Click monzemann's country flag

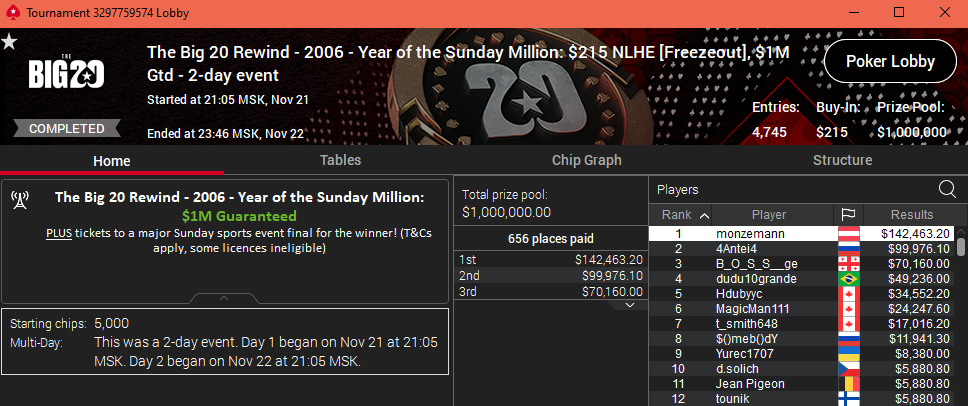[849, 233]
